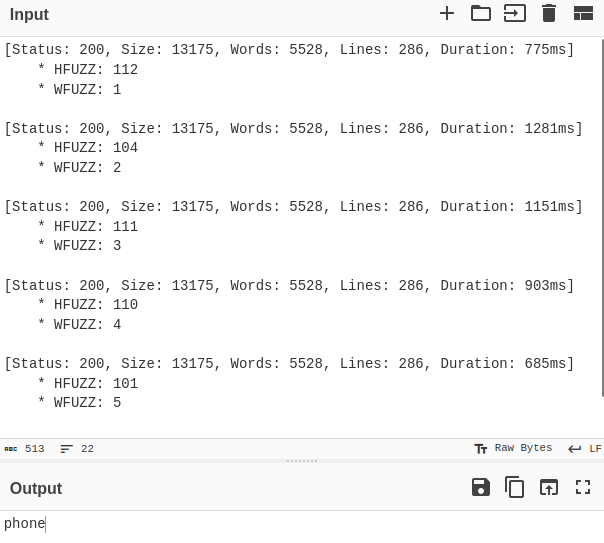
Task: Open Raw Bytes input encoding selector
Action: coord(513,449)
